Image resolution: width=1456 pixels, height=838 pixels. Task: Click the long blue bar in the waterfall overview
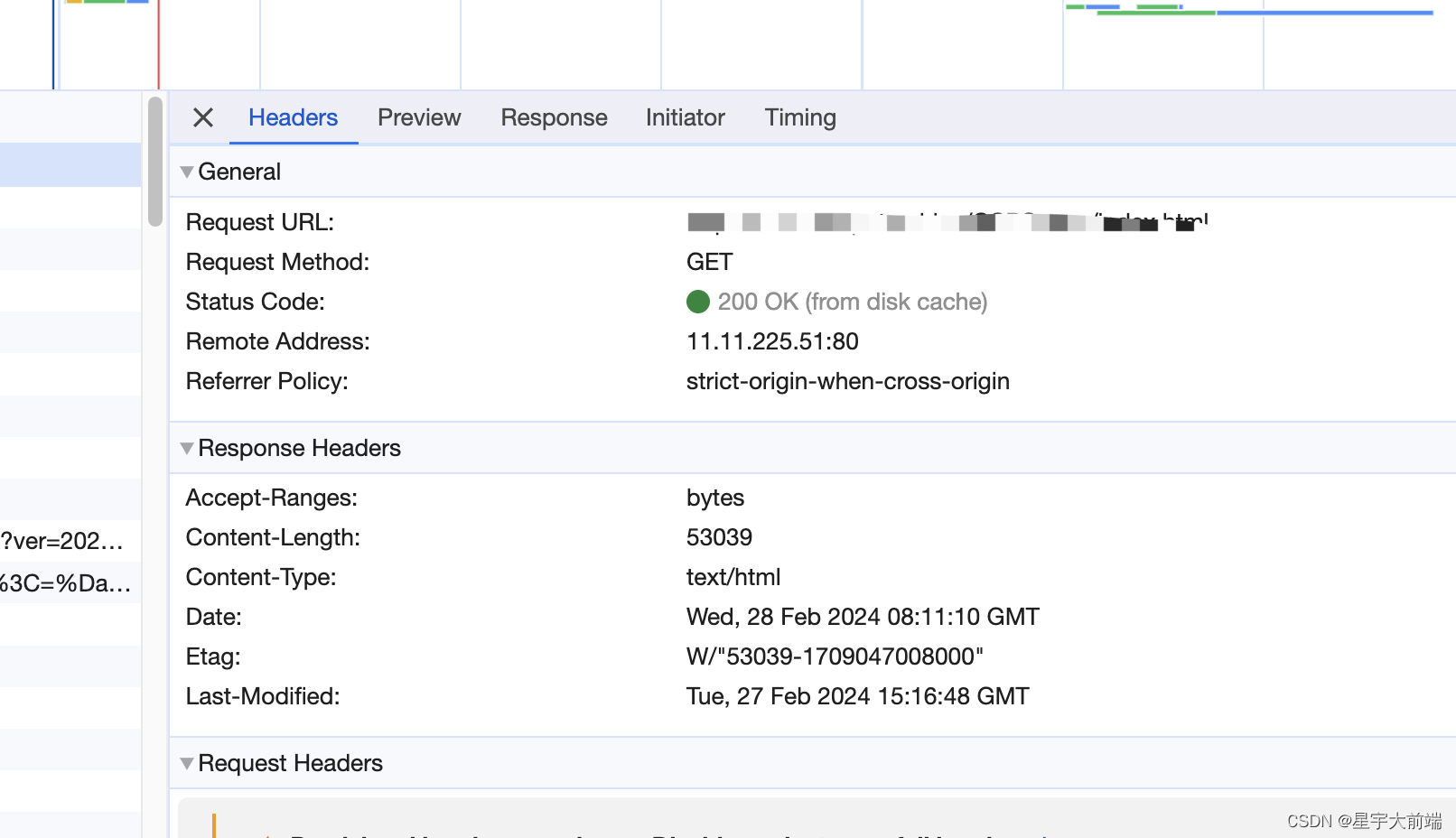point(1325,13)
